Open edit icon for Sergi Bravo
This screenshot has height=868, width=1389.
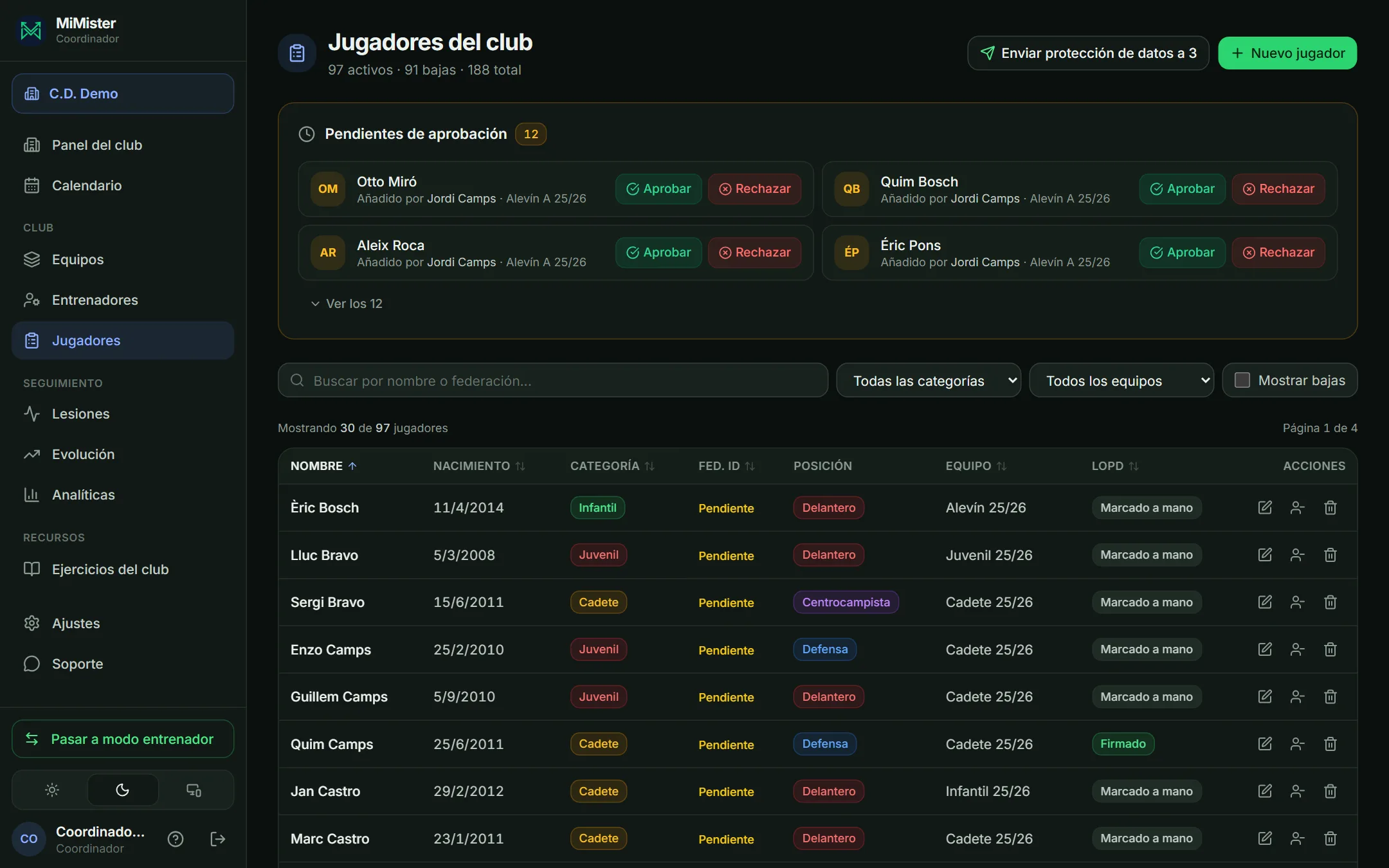(x=1265, y=602)
